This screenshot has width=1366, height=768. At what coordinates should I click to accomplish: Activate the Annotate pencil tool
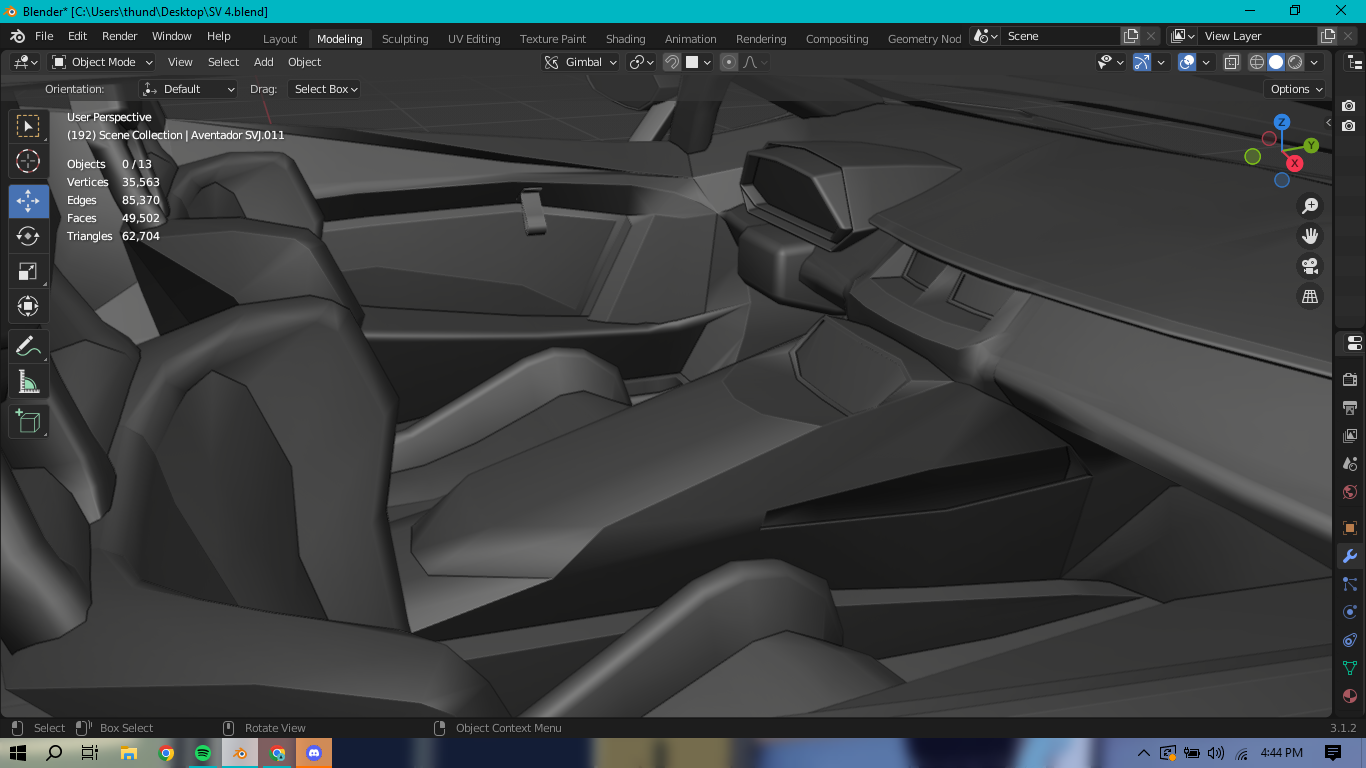pyautogui.click(x=28, y=346)
